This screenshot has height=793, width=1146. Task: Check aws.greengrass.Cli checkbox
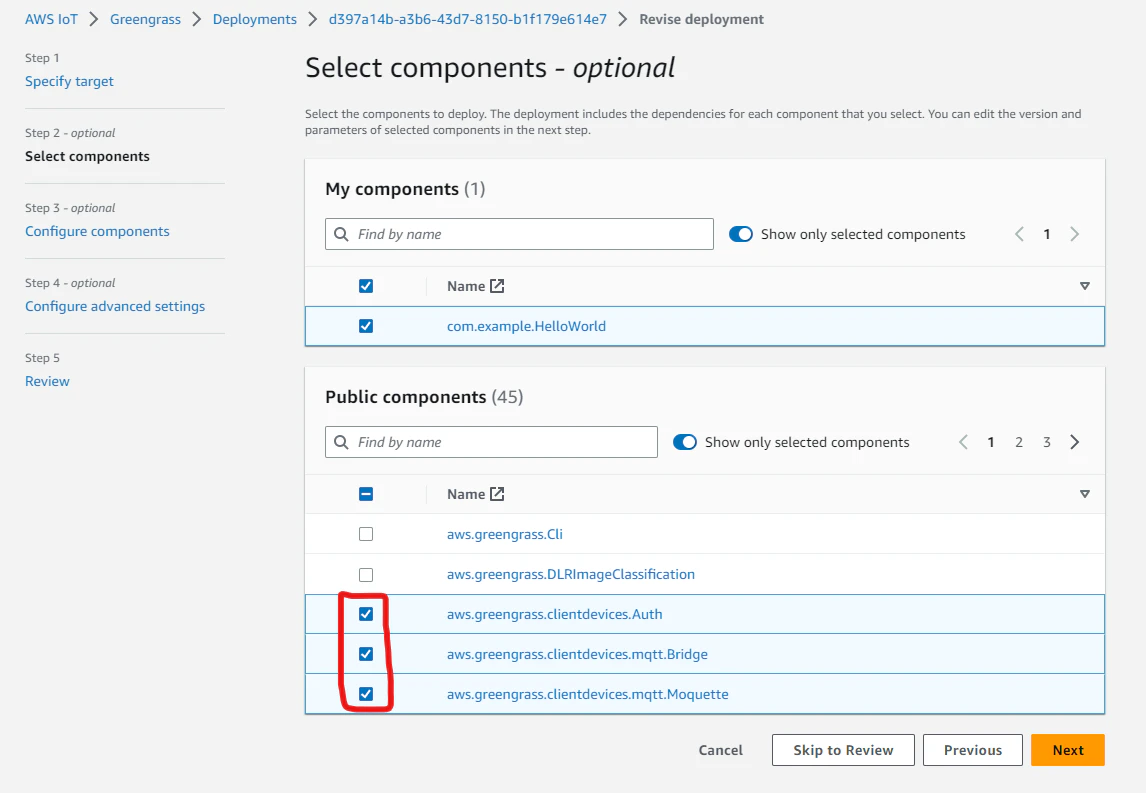(x=366, y=534)
